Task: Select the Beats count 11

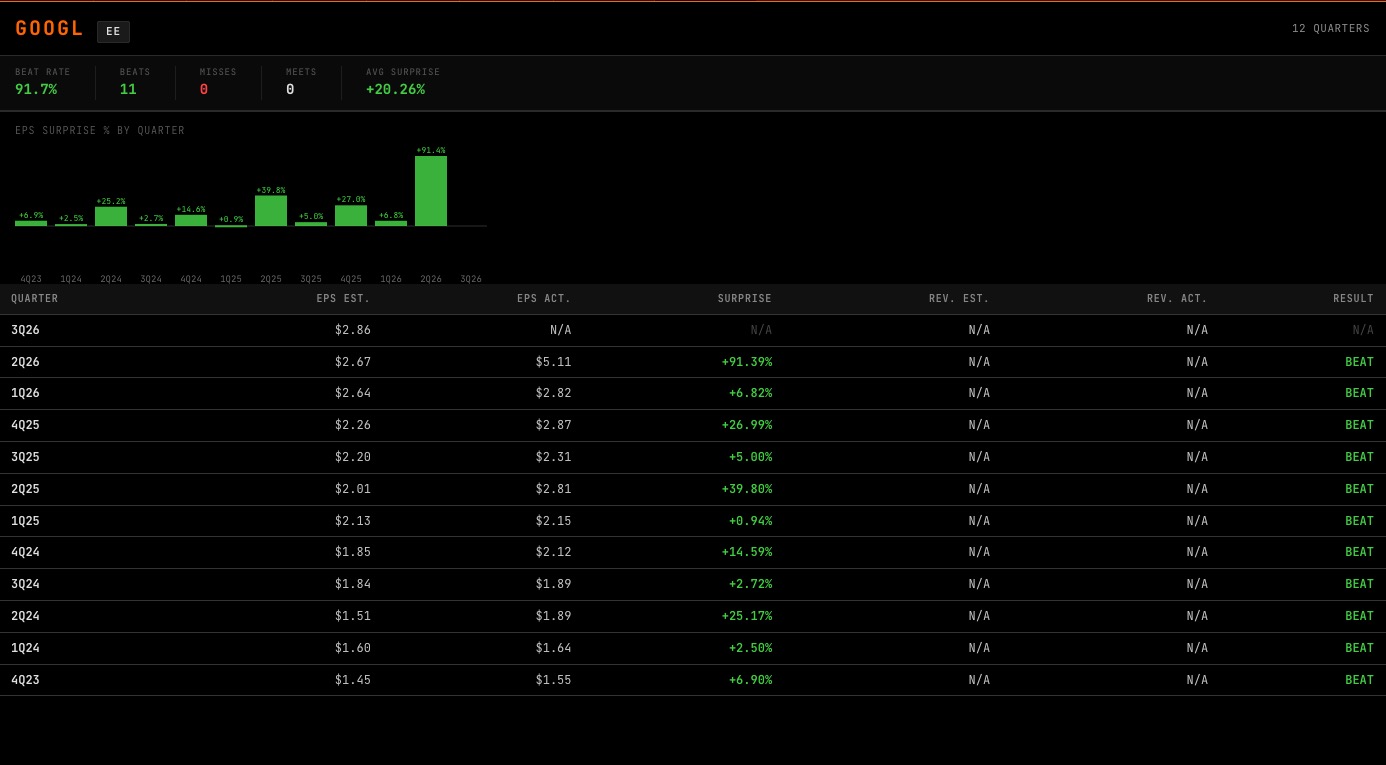Action: pos(128,89)
